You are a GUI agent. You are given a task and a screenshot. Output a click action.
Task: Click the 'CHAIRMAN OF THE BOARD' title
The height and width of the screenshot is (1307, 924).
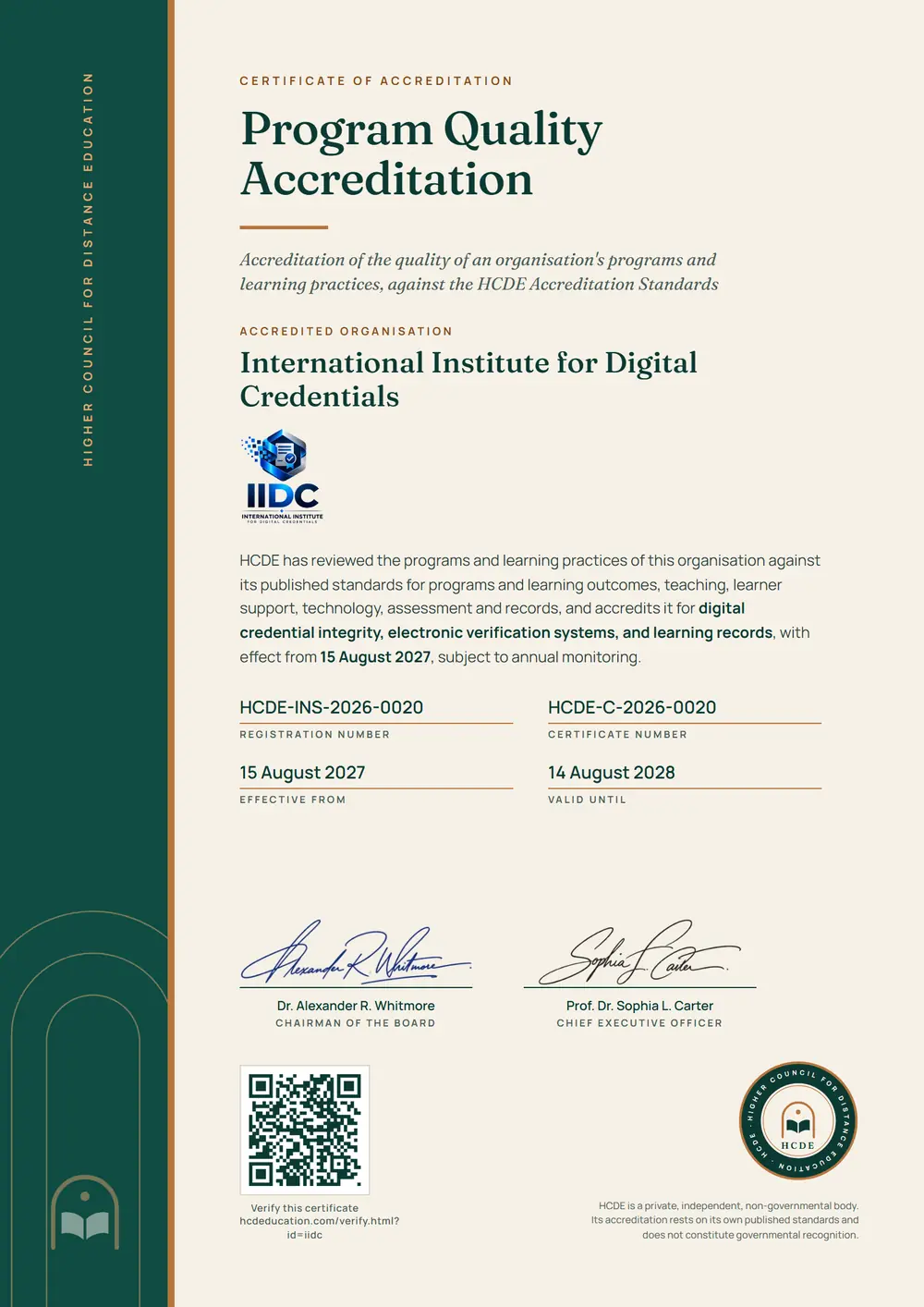point(356,1023)
